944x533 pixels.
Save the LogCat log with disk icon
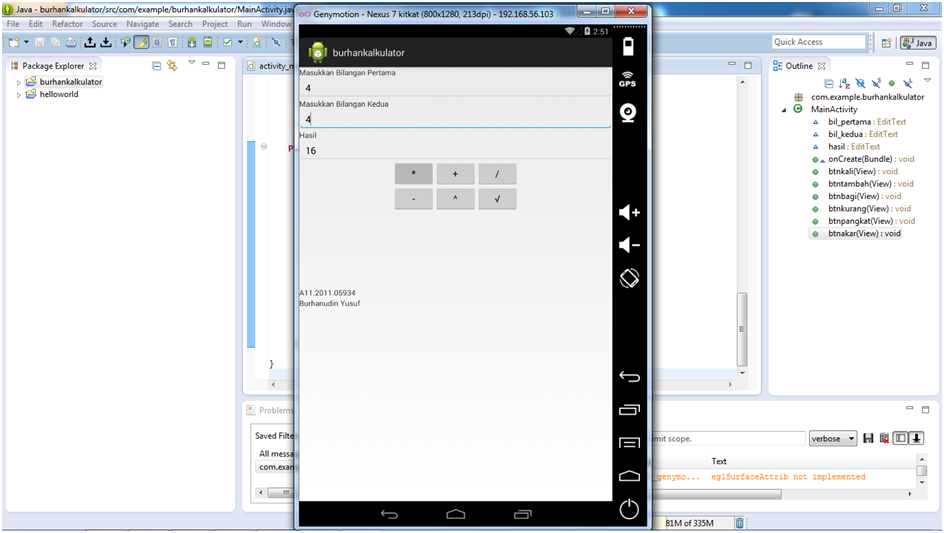[868, 438]
